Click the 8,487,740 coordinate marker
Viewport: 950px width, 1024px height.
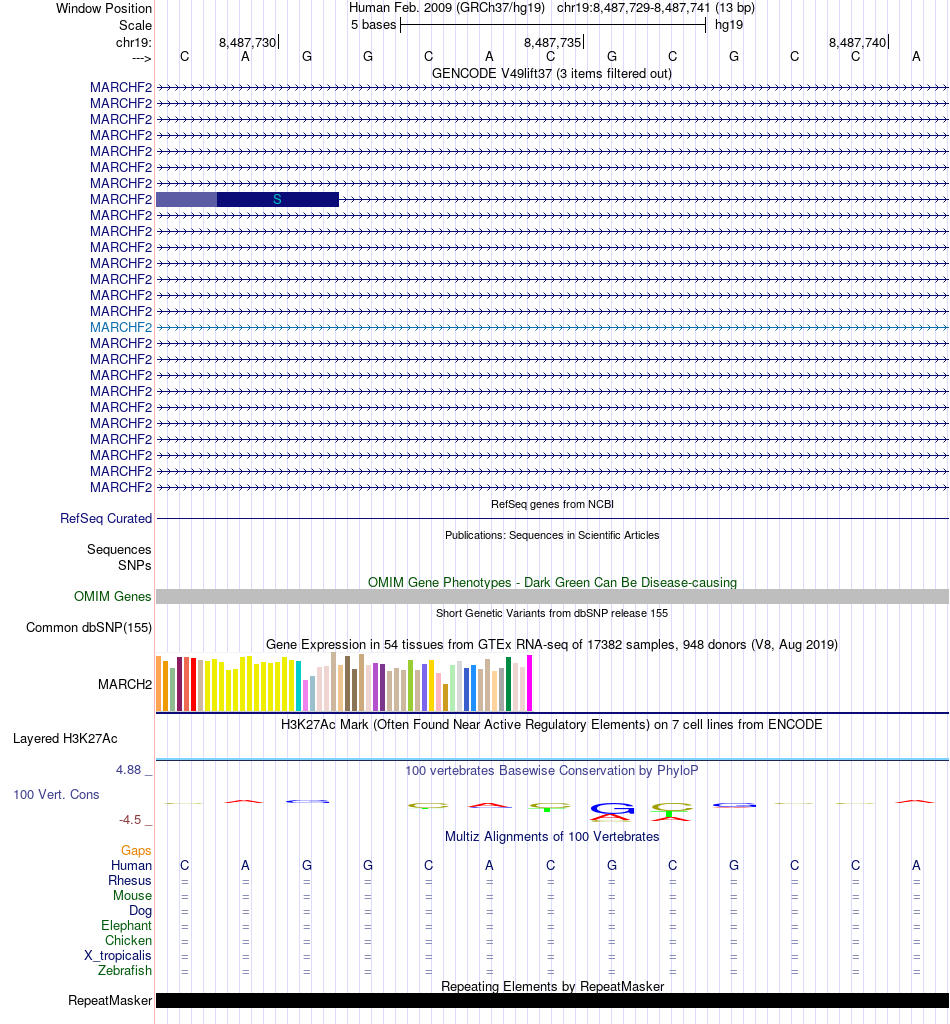(857, 42)
